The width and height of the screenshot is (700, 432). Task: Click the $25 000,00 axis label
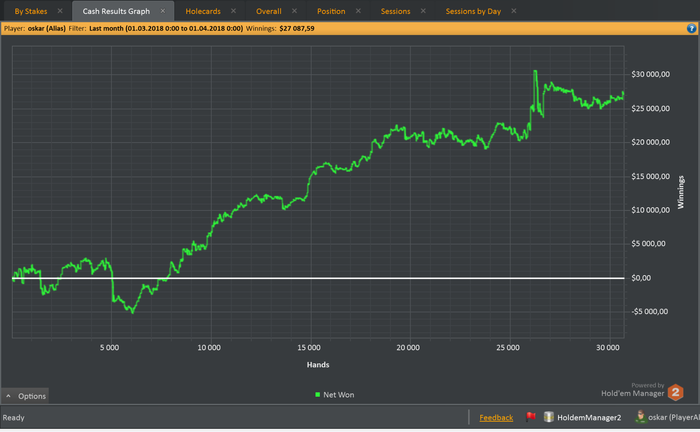pyautogui.click(x=650, y=108)
